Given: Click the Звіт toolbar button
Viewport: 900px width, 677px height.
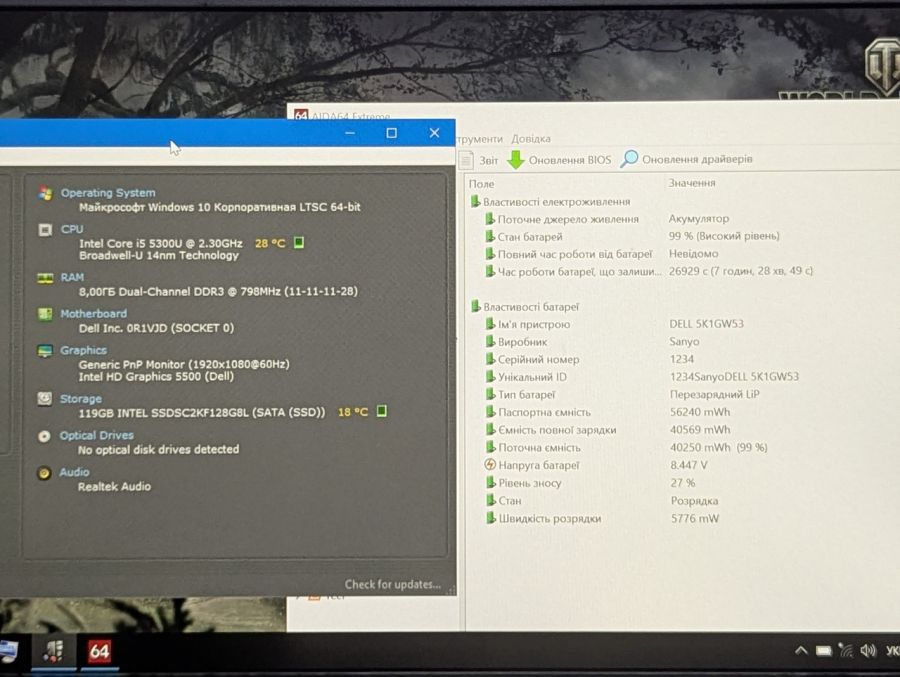Looking at the screenshot, I should (479, 160).
